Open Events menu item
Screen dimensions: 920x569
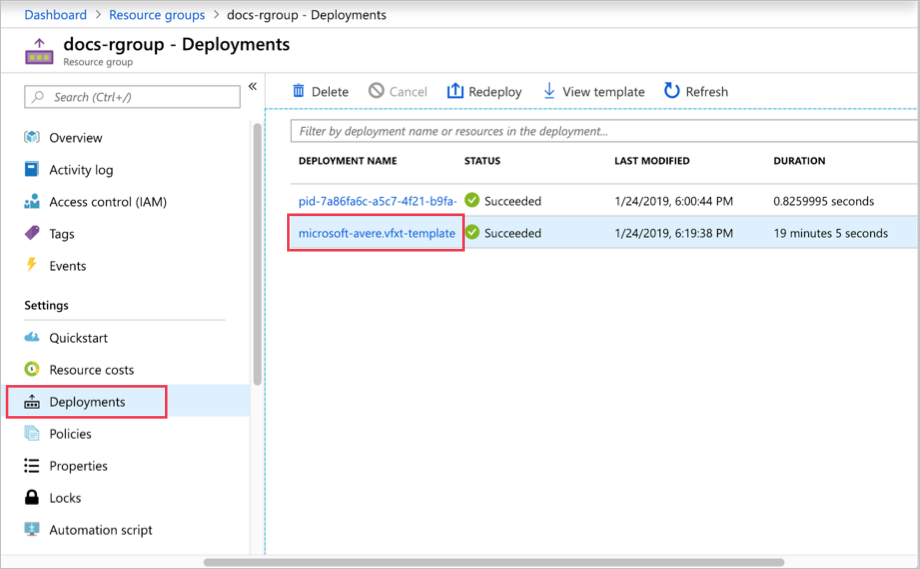67,266
